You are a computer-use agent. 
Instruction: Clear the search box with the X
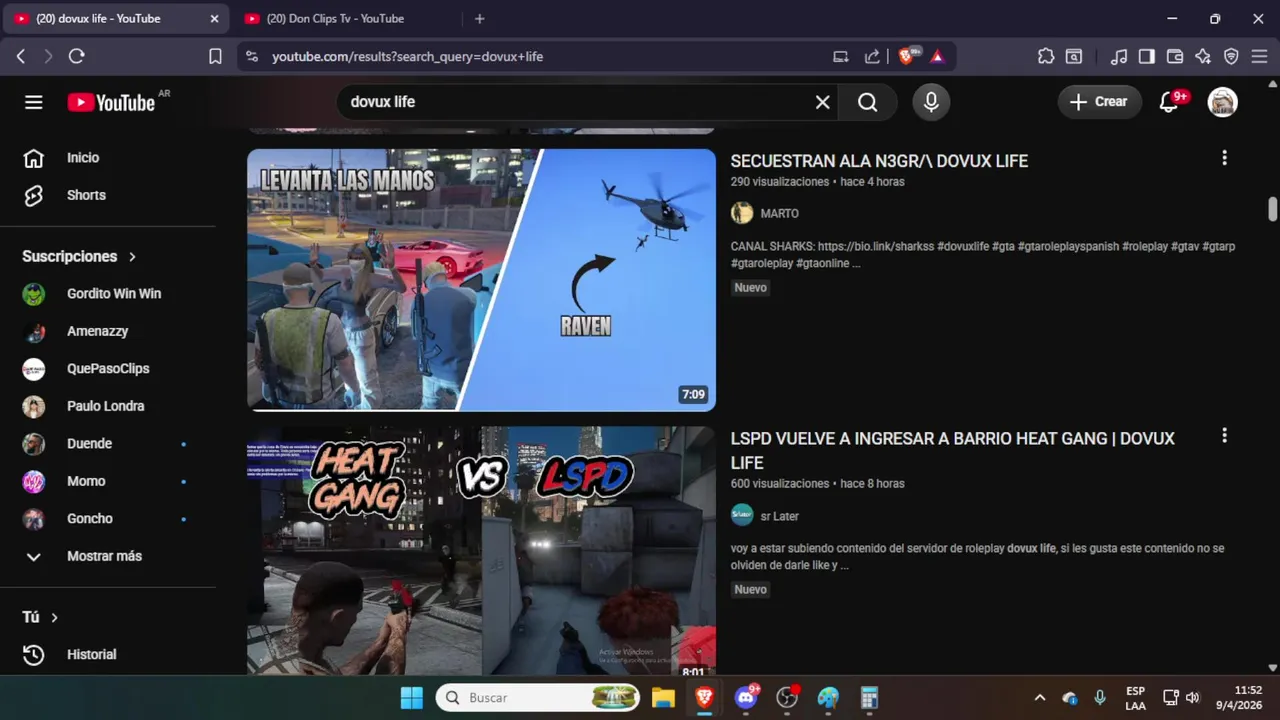822,102
